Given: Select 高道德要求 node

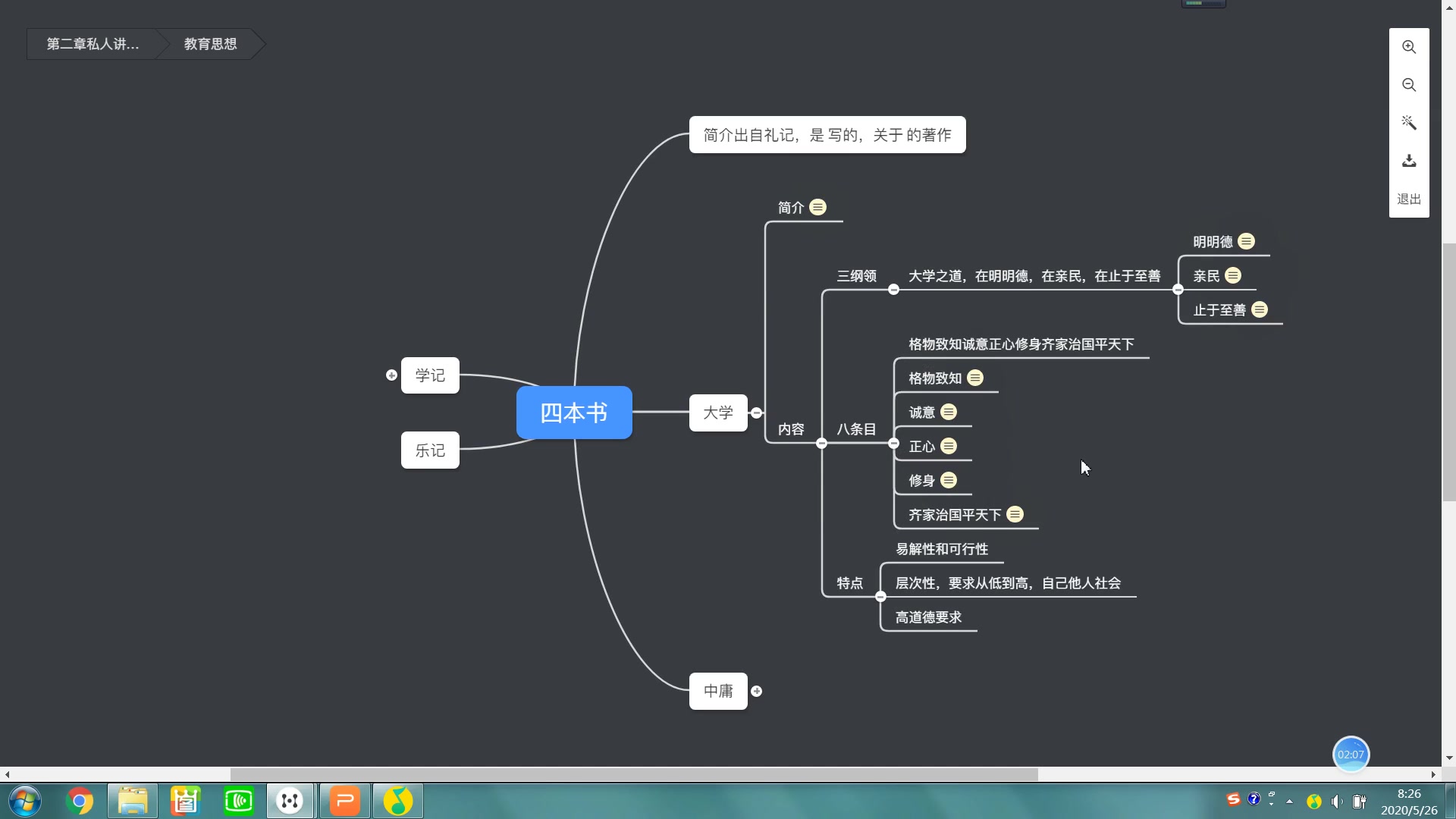Looking at the screenshot, I should pyautogui.click(x=928, y=617).
